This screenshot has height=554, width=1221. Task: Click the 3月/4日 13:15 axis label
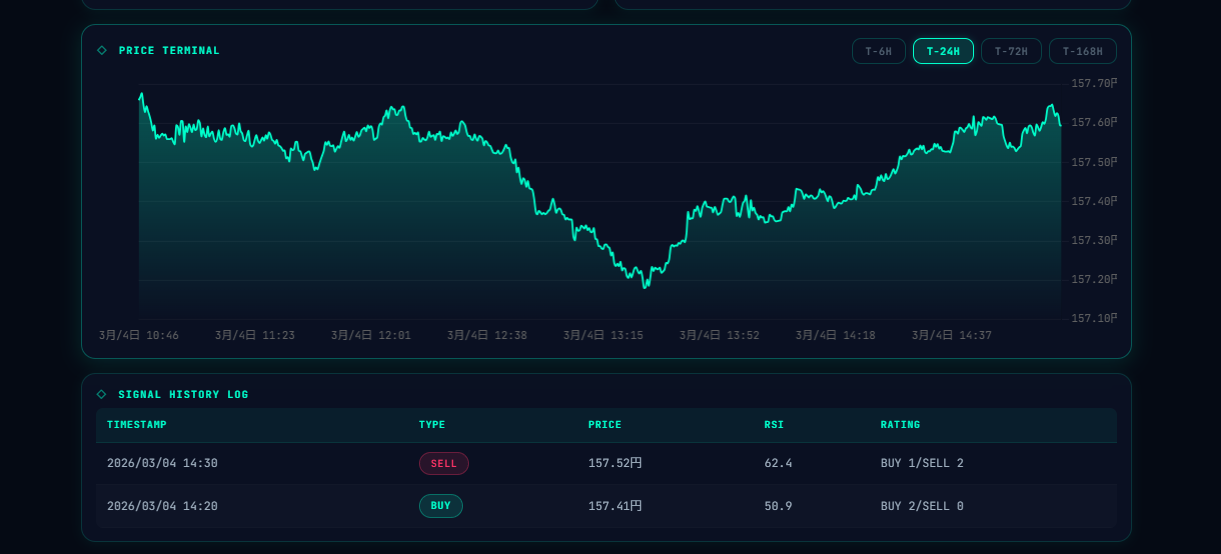[x=603, y=336]
